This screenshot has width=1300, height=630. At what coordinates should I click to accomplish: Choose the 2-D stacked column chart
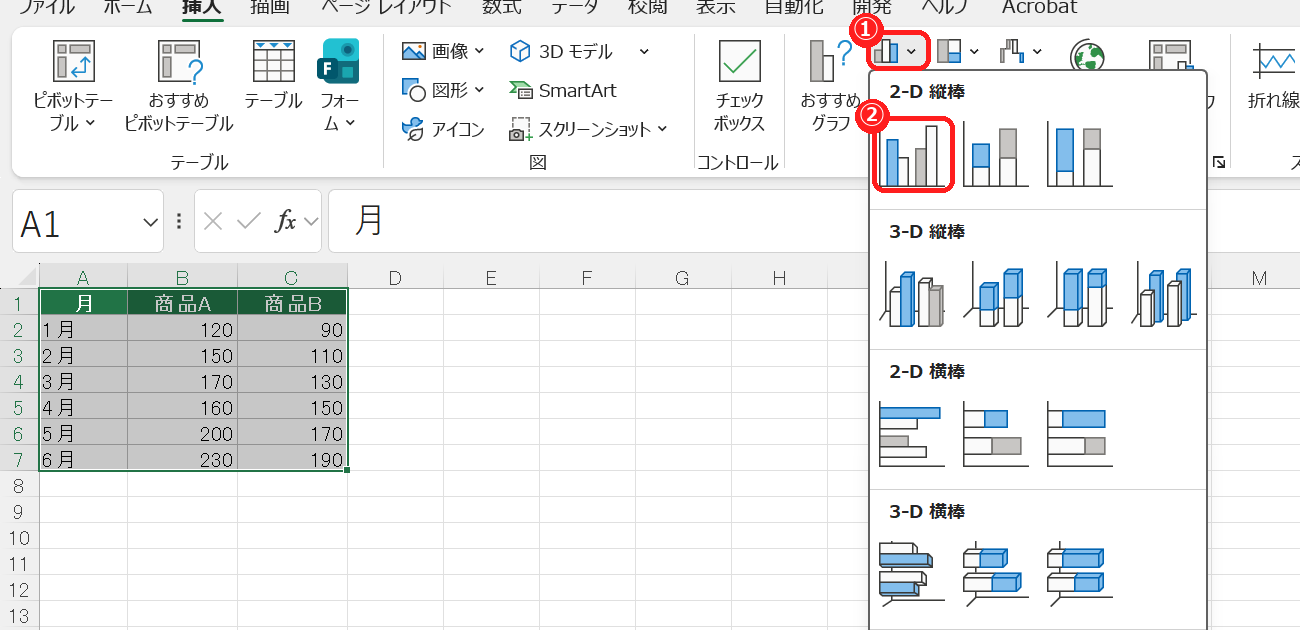(996, 154)
